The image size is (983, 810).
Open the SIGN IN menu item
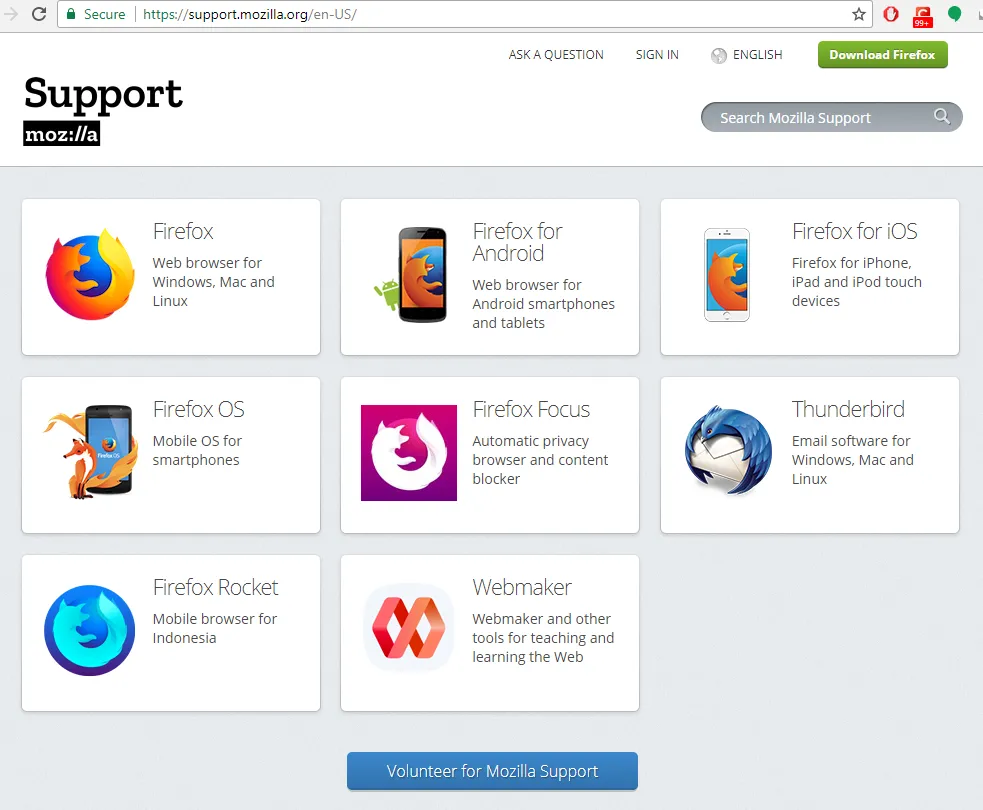pyautogui.click(x=657, y=55)
